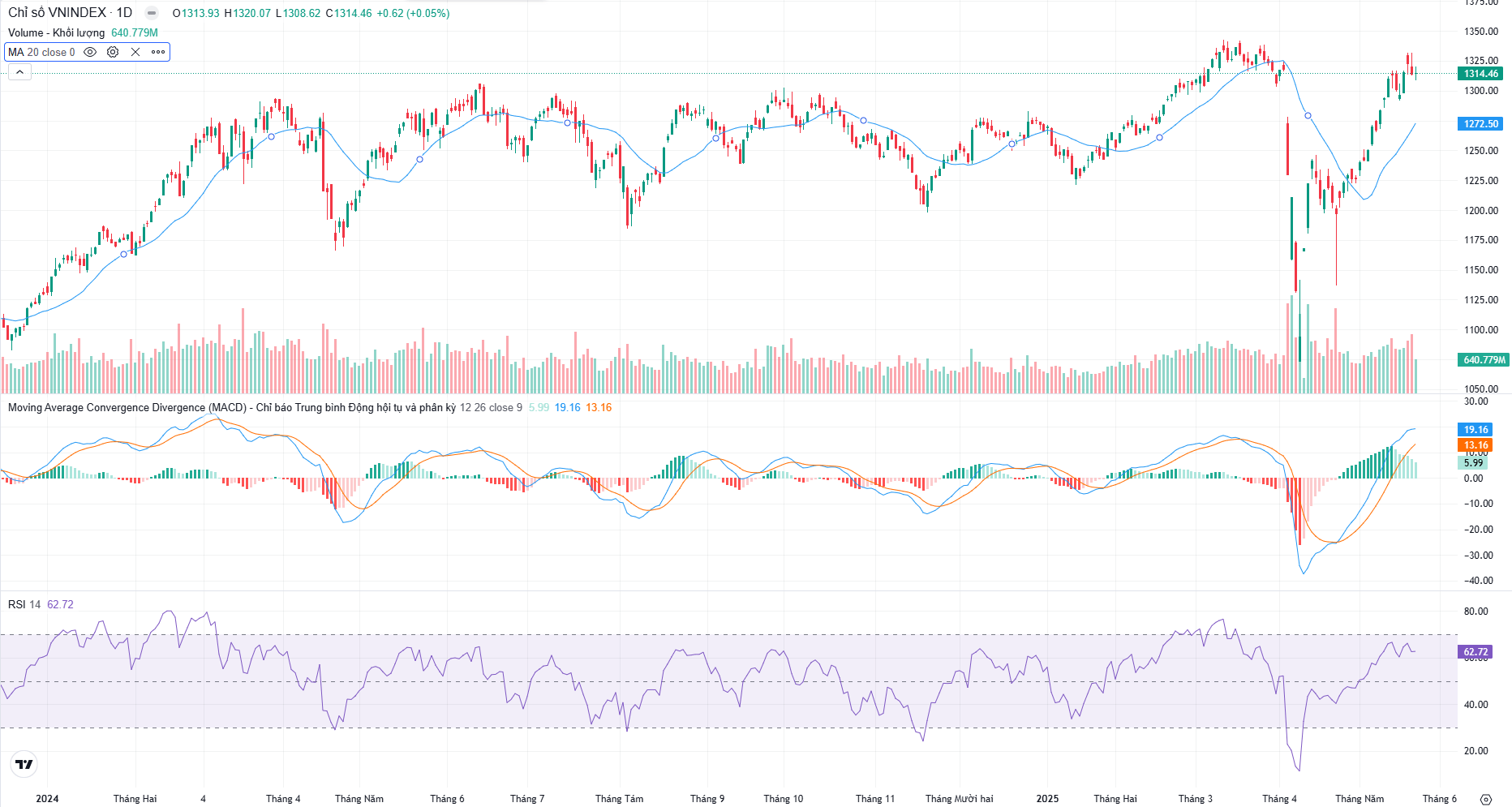Click the 1250.00 price scale tick
1512x807 pixels.
tap(1481, 151)
